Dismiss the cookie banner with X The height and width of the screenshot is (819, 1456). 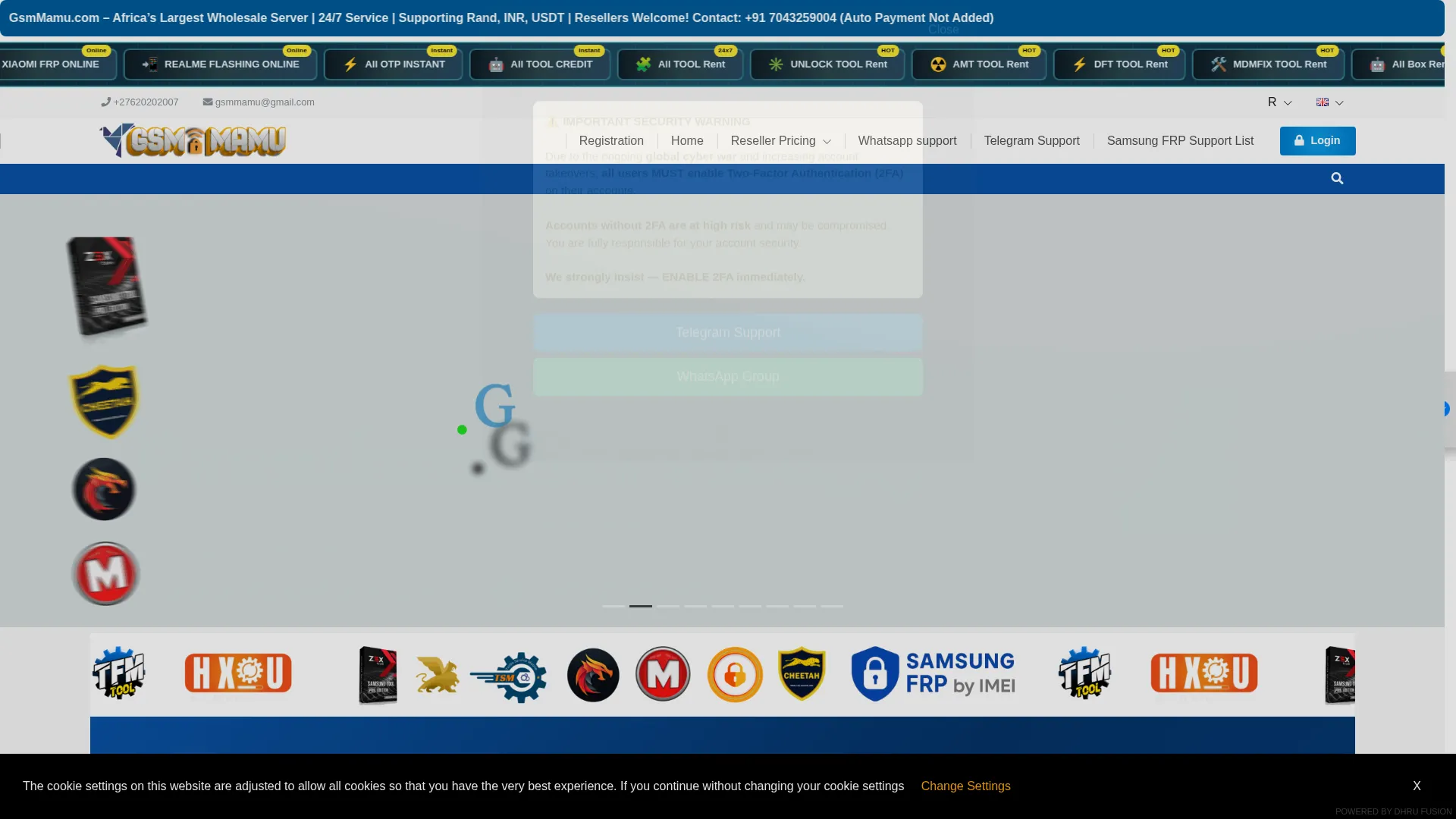(x=1417, y=786)
